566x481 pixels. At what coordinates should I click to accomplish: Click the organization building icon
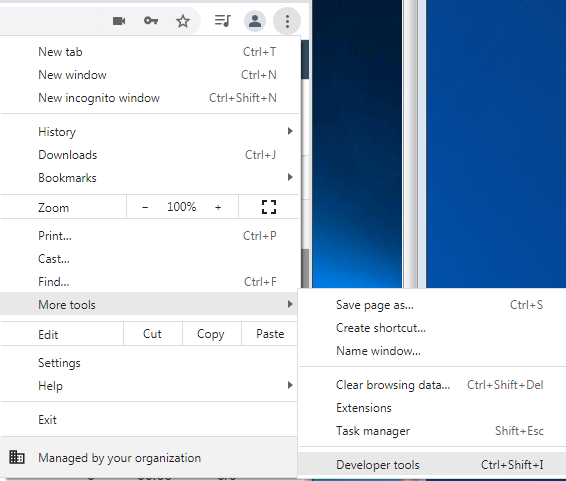(17, 457)
